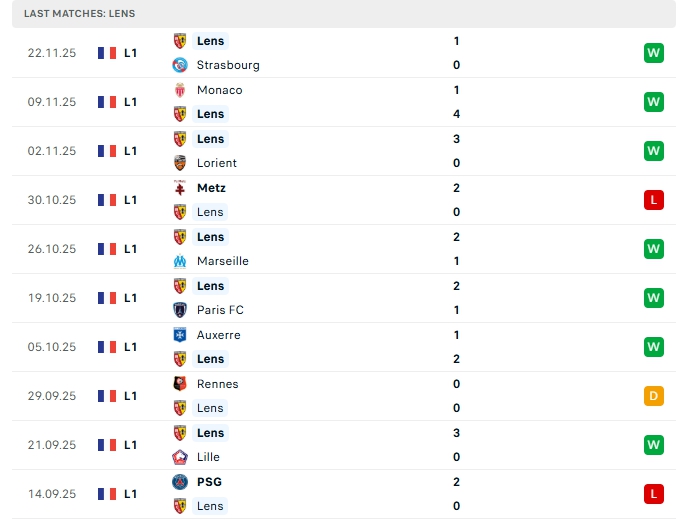This screenshot has width=687, height=520.
Task: Click the Lorient club crest icon
Action: (x=180, y=163)
